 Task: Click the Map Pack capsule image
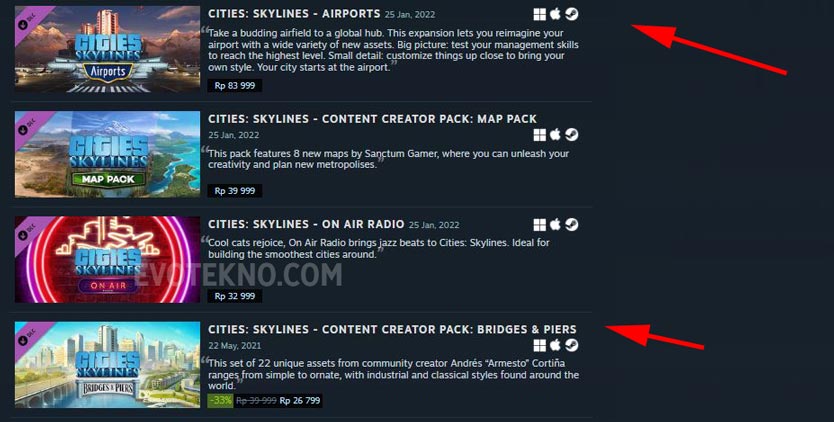[x=107, y=154]
